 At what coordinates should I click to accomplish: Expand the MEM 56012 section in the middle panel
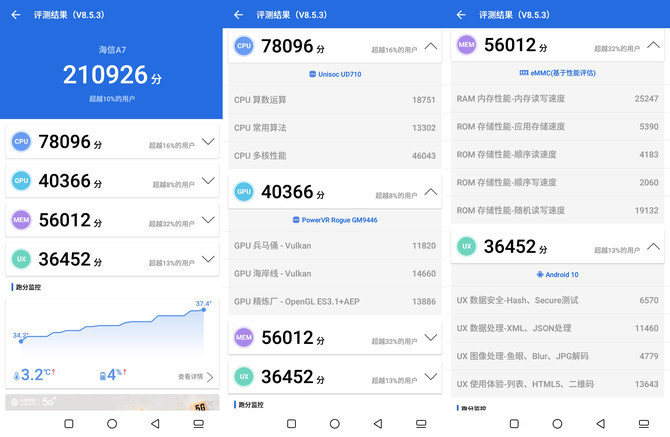click(x=431, y=337)
